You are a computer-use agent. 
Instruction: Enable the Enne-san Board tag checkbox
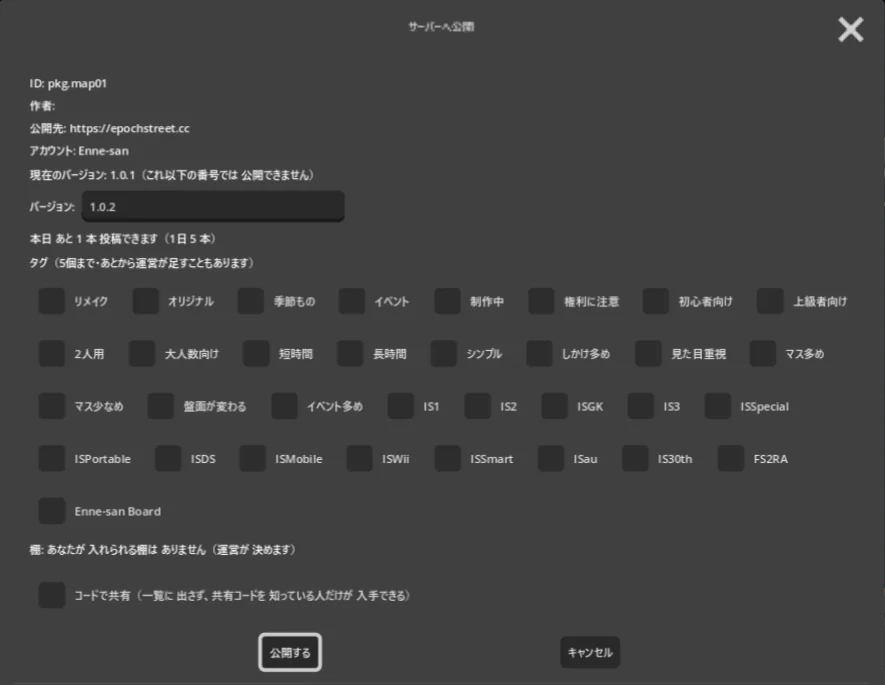(x=51, y=511)
